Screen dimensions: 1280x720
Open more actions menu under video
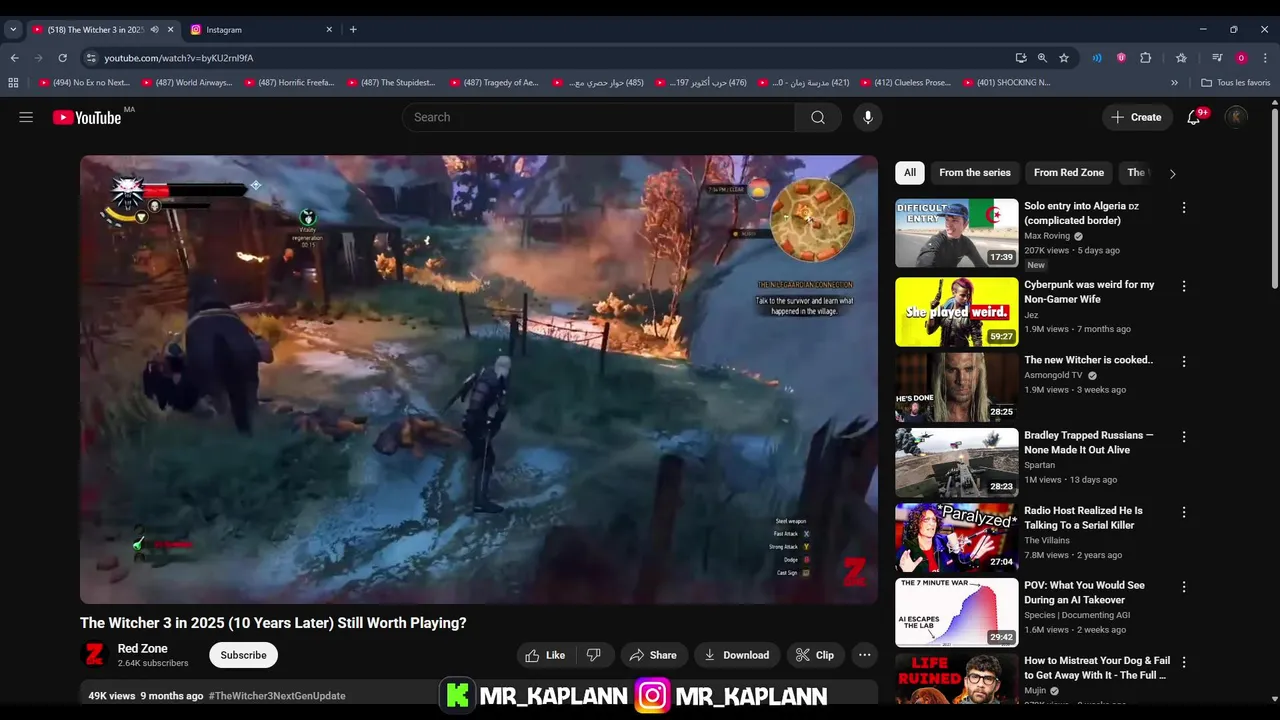click(x=864, y=655)
